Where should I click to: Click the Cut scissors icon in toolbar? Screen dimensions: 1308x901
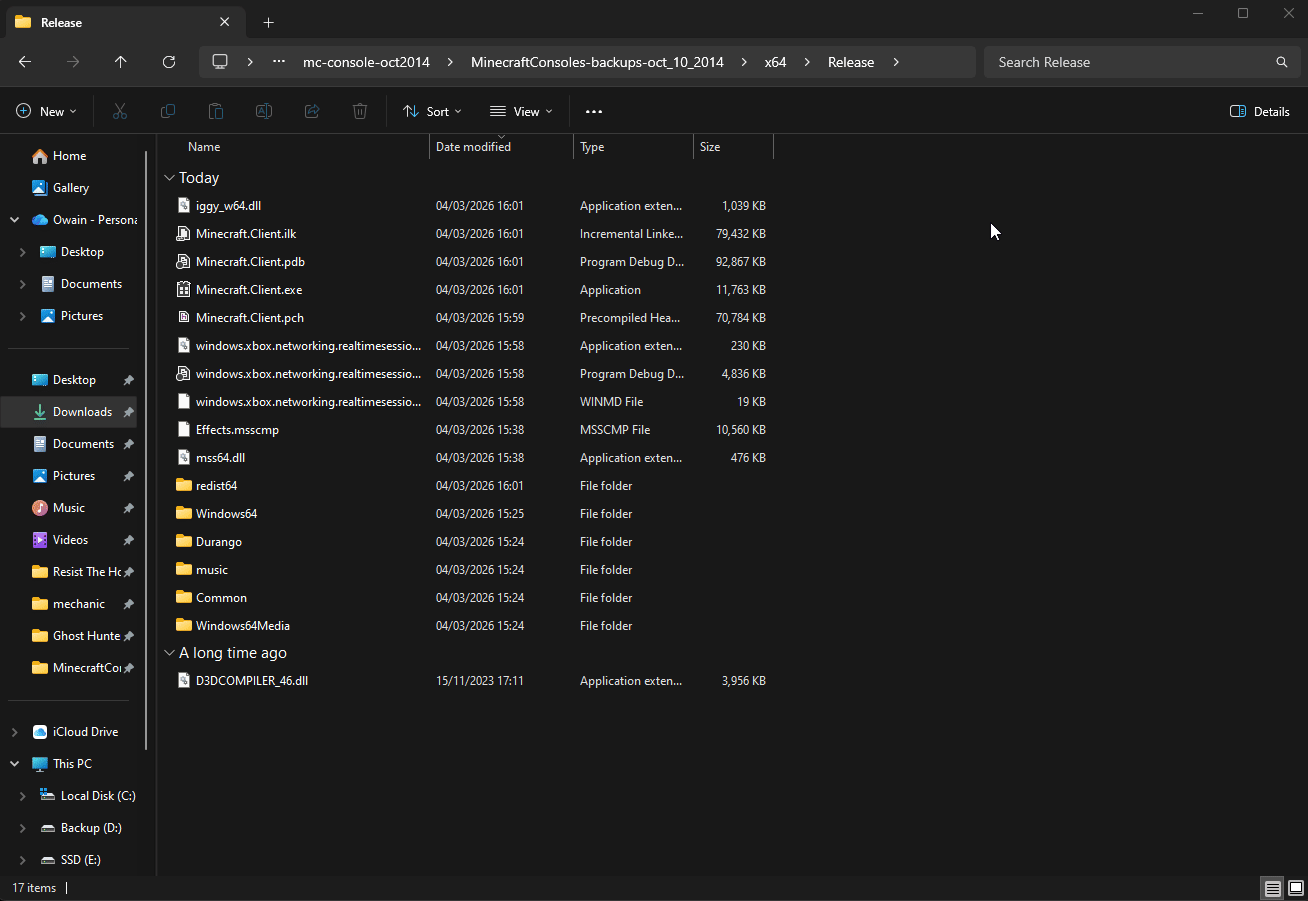(120, 112)
